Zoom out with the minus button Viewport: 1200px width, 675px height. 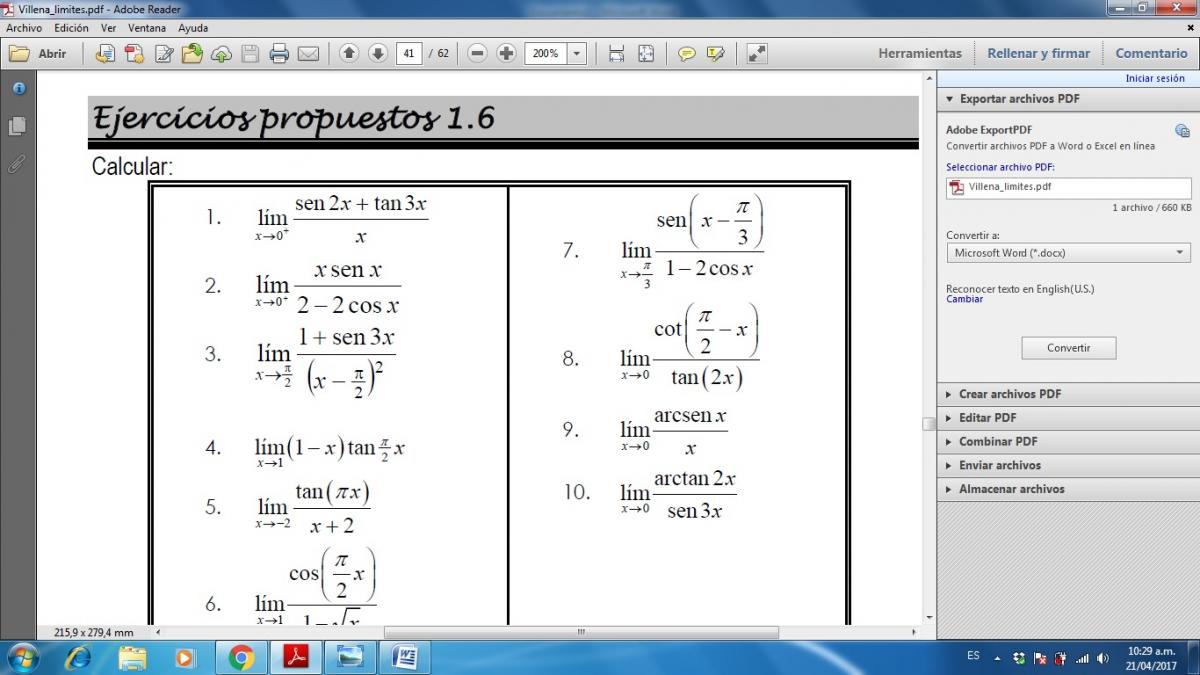[478, 54]
